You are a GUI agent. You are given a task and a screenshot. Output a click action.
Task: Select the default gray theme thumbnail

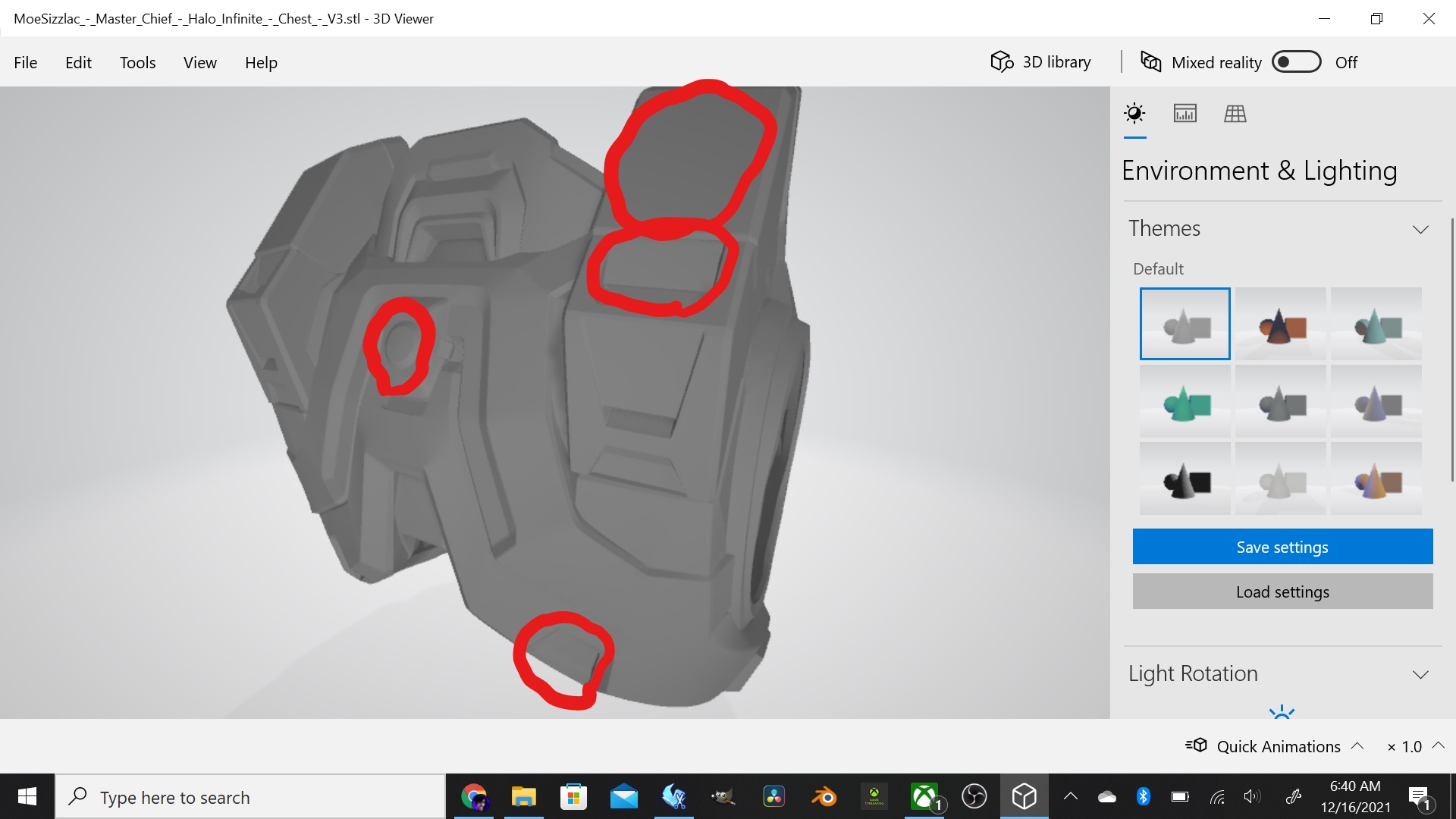(x=1185, y=324)
